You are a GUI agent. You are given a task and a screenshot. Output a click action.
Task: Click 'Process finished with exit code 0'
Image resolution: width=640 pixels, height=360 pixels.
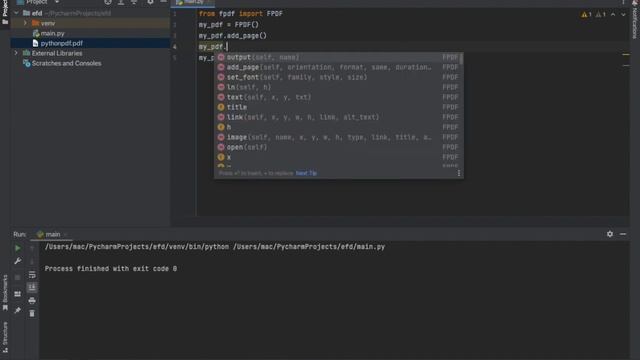click(111, 269)
